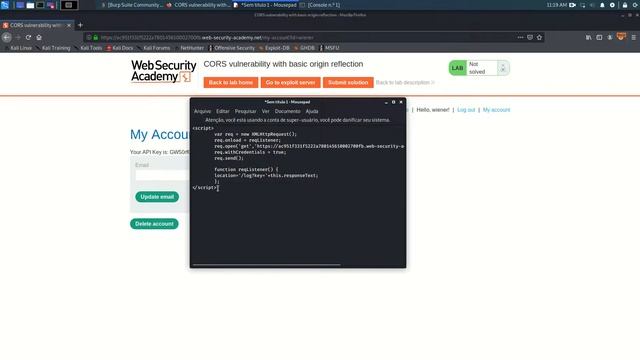The image size is (640, 360).
Task: Close the CORS vulnerability browser tab
Action: 69,25
